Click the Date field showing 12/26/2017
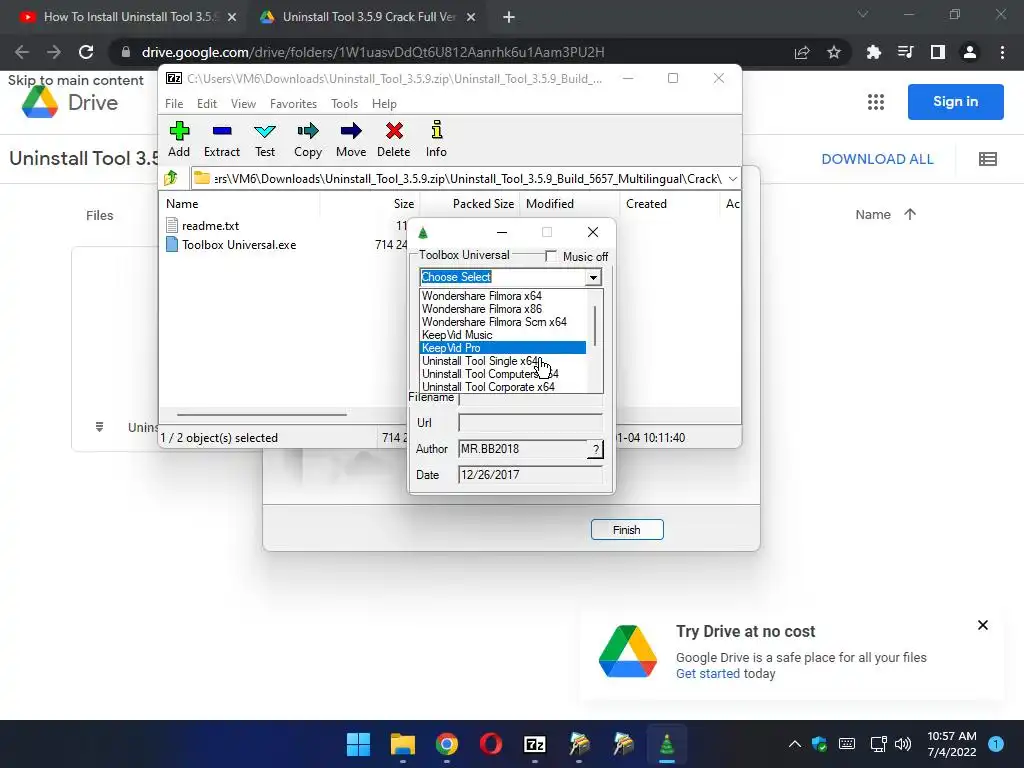Screen dimensions: 1024x768 530,475
